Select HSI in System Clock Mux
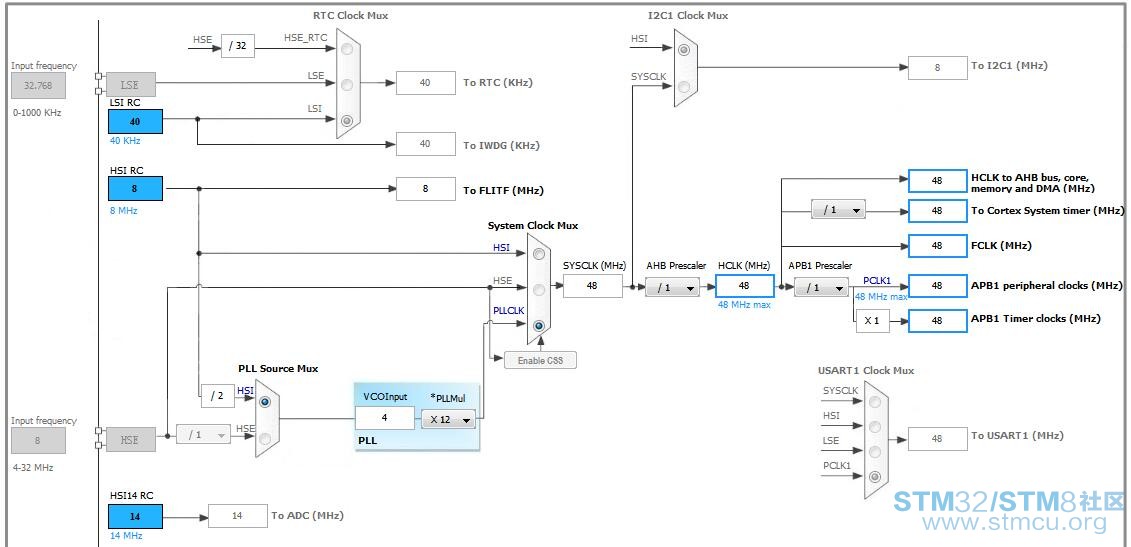This screenshot has width=1131, height=547. (x=539, y=254)
